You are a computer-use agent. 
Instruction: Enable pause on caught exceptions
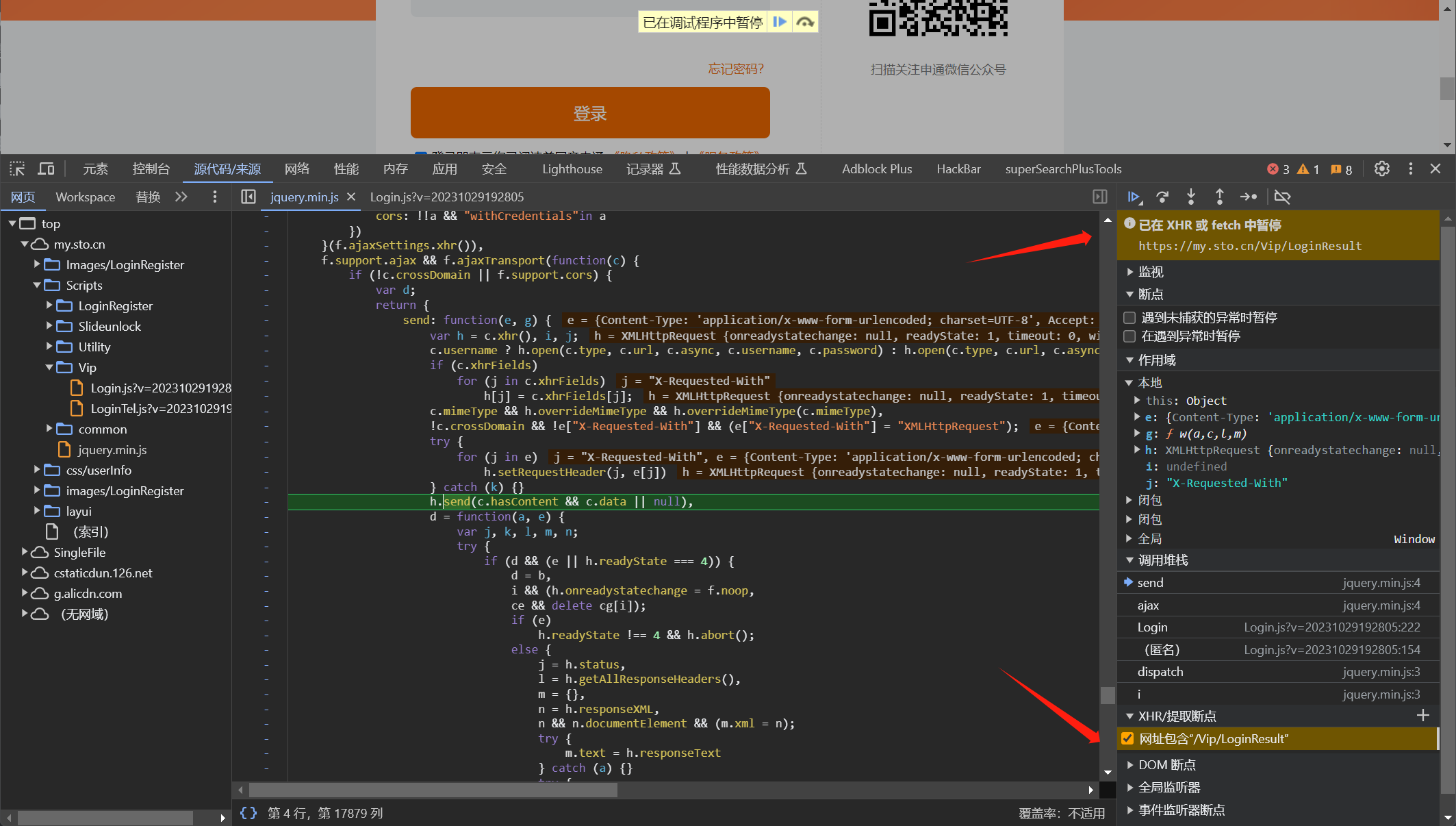(1129, 336)
